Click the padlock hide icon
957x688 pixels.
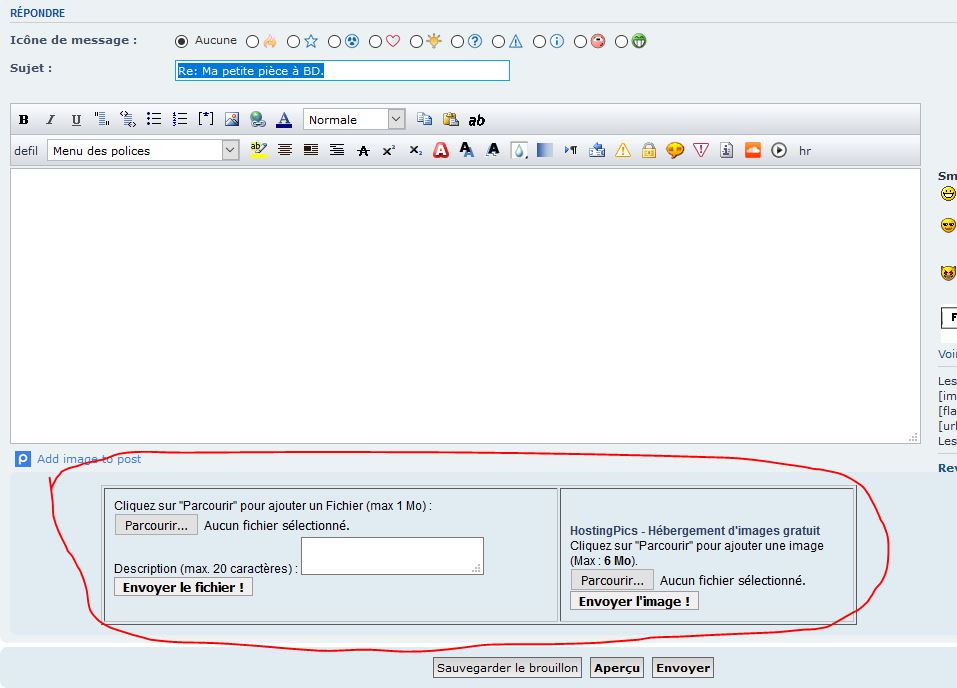click(649, 150)
